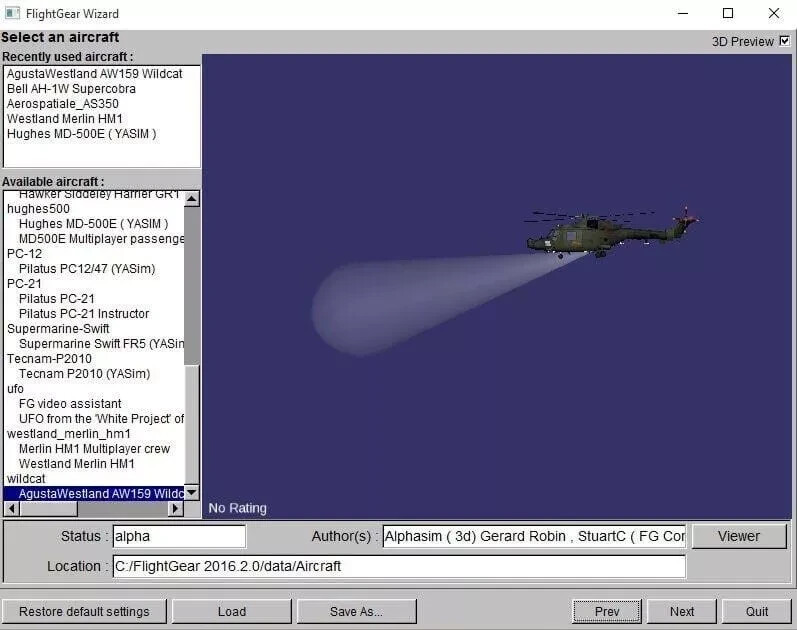Viewport: 797px width, 630px height.
Task: Click the aircraft list scroll up arrow
Action: tap(192, 199)
